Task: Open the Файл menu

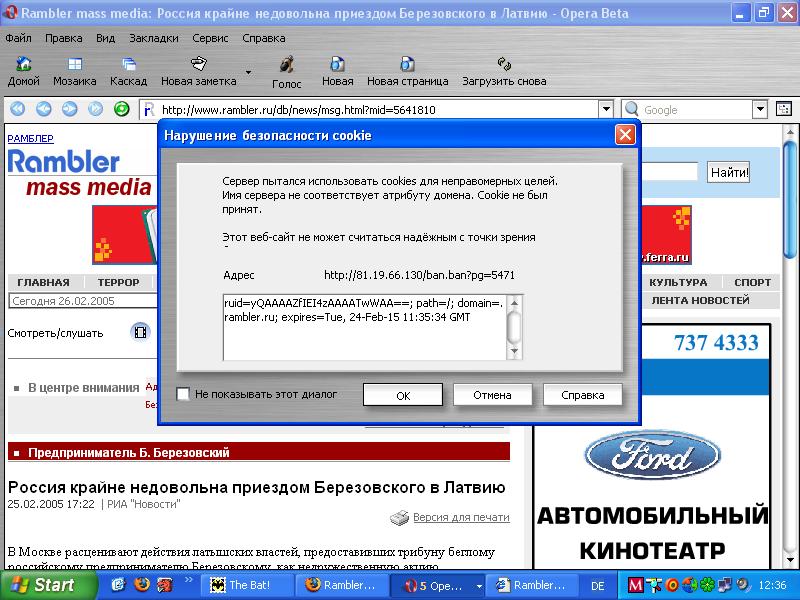Action: tap(18, 38)
